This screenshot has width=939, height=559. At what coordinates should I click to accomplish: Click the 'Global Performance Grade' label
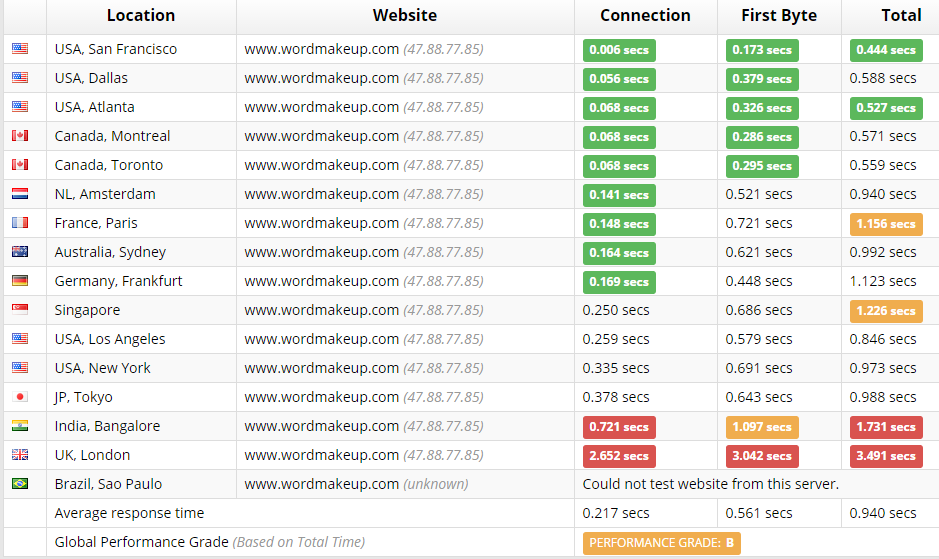(141, 542)
